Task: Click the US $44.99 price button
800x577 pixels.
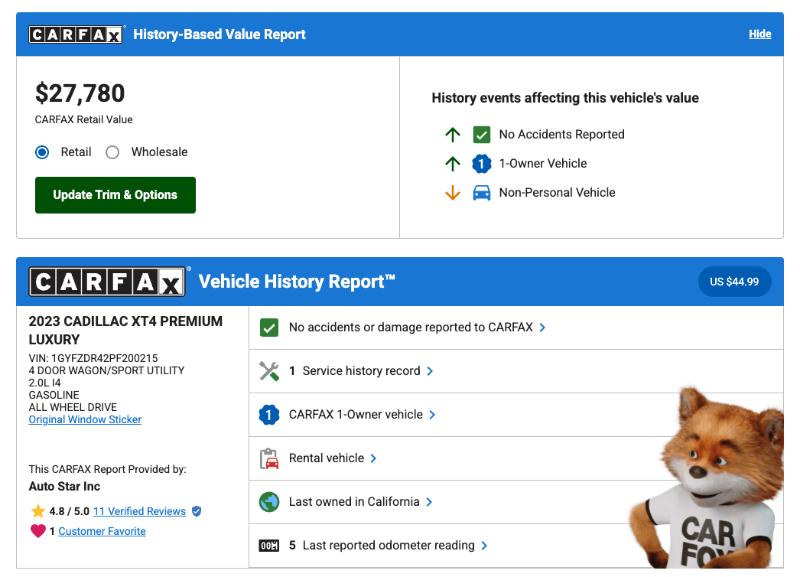Action: pyautogui.click(x=734, y=282)
